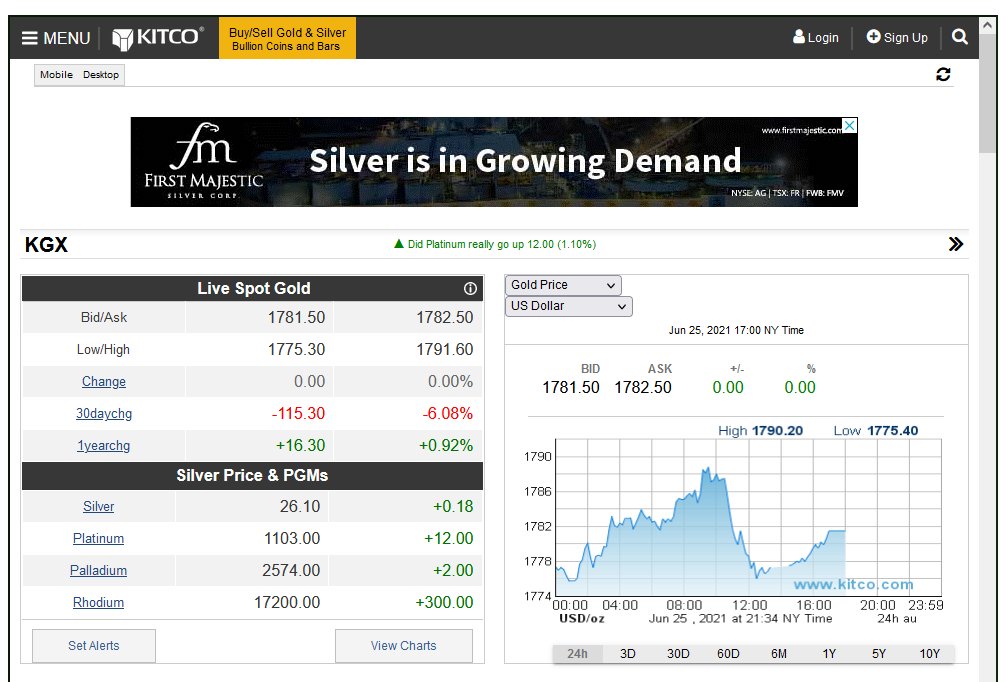Select the 60D chart range
This screenshot has width=1007, height=682.
click(728, 654)
